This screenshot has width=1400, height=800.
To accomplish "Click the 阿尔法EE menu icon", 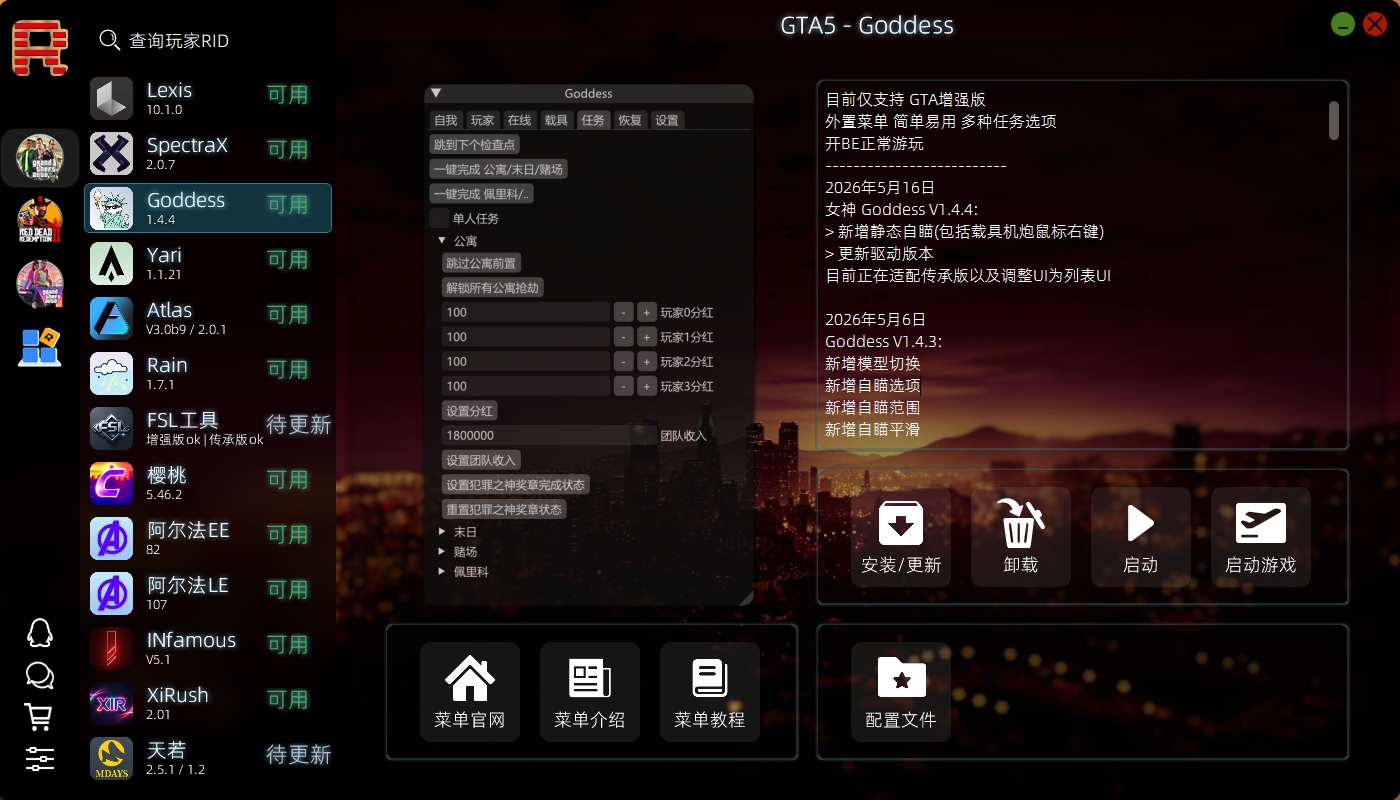I will point(111,538).
